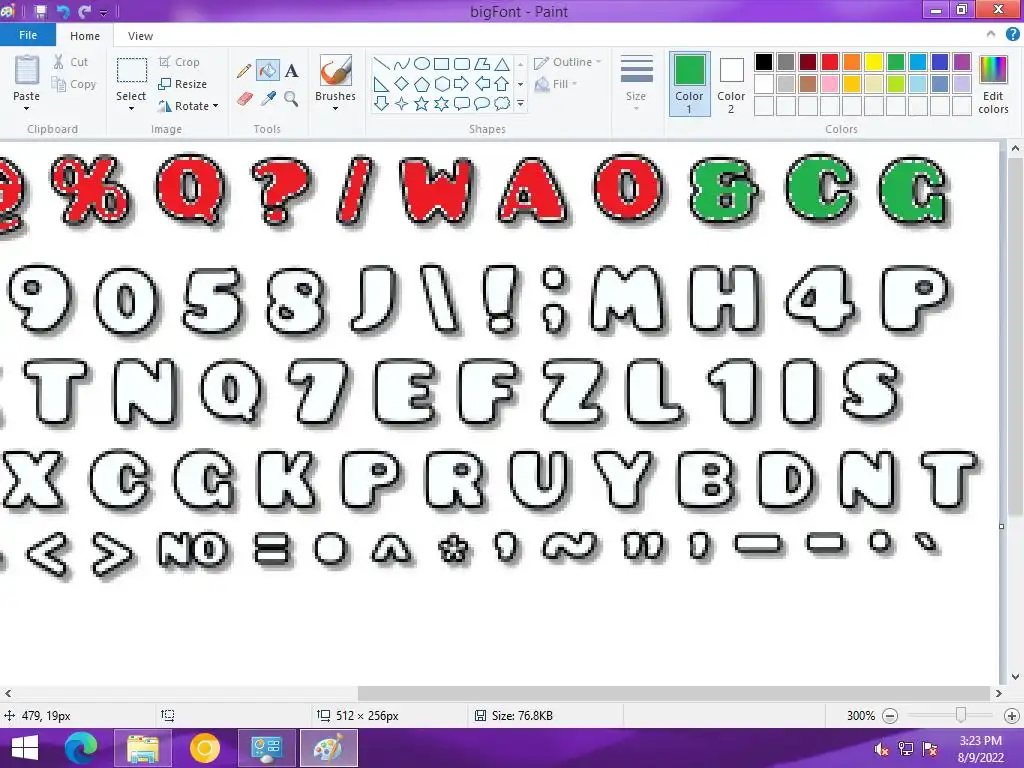Select the Color picker eyedropper tool
Image resolution: width=1024 pixels, height=768 pixels.
pos(268,99)
